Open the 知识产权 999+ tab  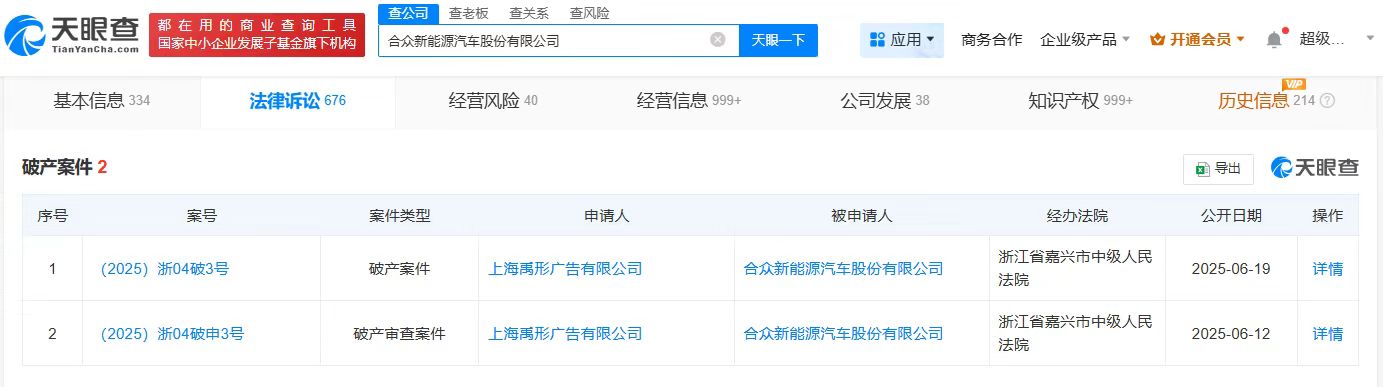coord(1080,101)
